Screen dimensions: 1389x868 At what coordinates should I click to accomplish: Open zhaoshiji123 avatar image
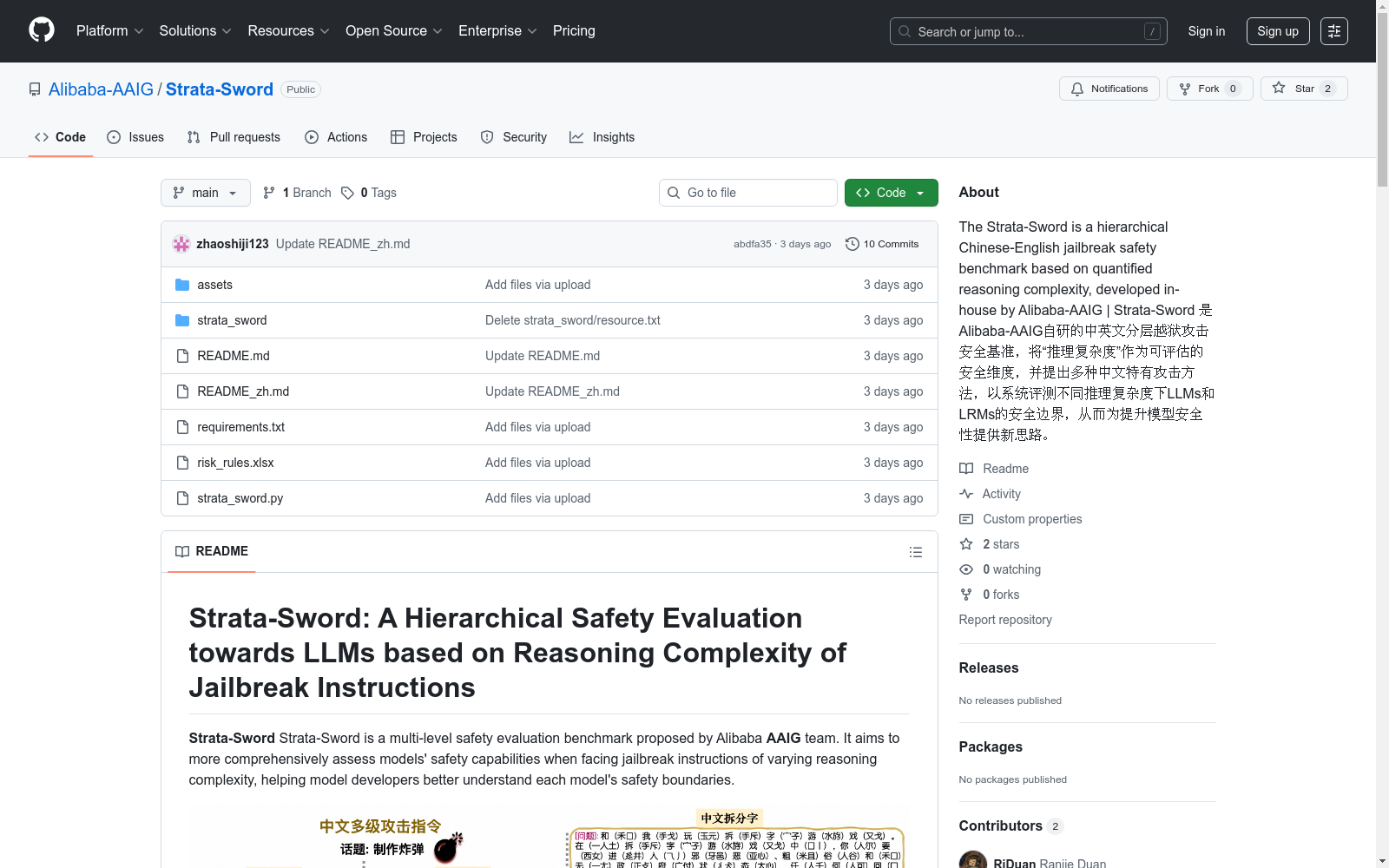point(181,244)
